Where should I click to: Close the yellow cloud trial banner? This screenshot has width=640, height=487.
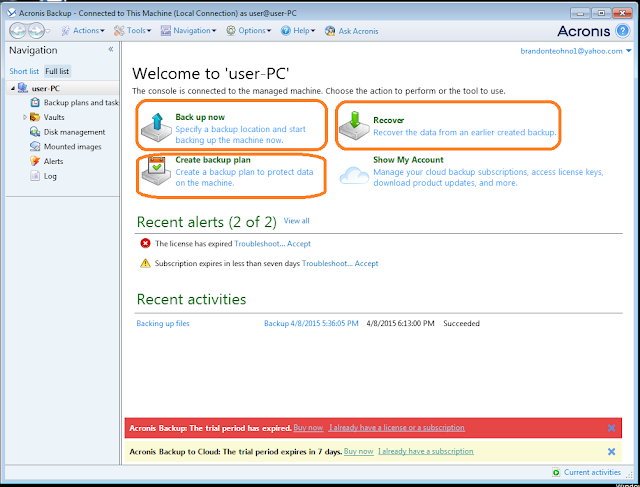(x=611, y=451)
